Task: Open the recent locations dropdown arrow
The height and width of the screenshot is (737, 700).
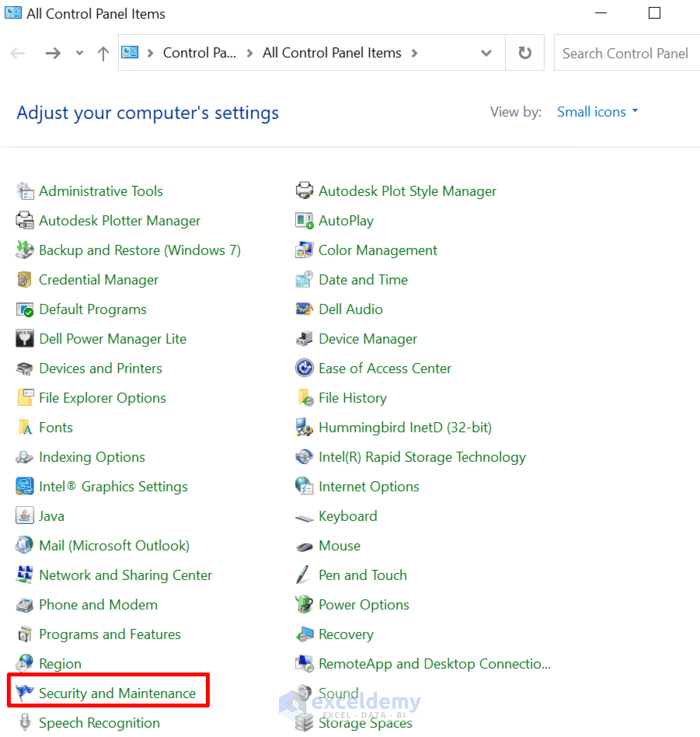Action: pos(79,53)
